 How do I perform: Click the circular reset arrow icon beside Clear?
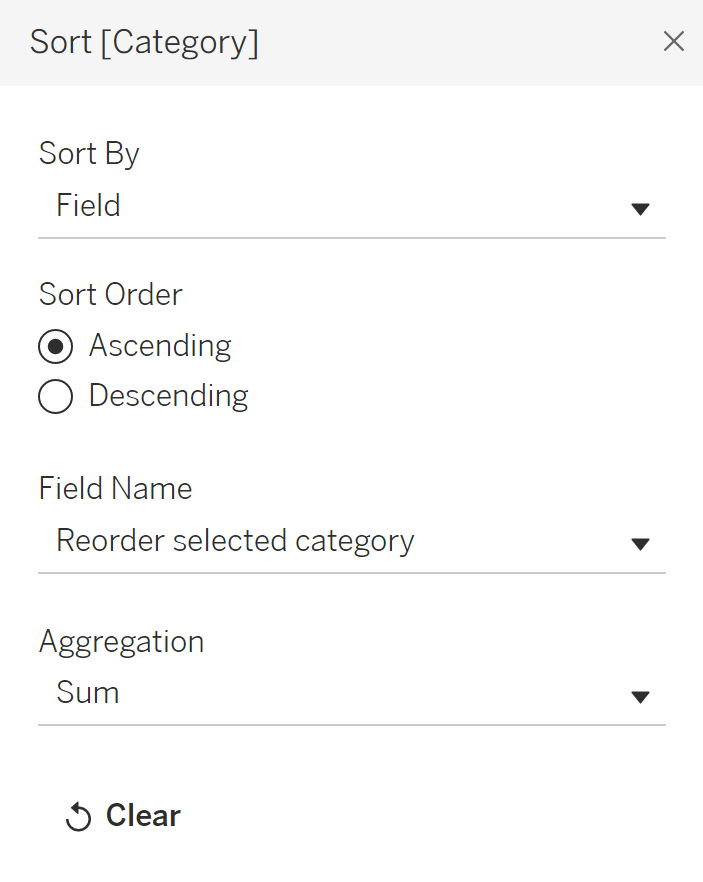point(78,818)
